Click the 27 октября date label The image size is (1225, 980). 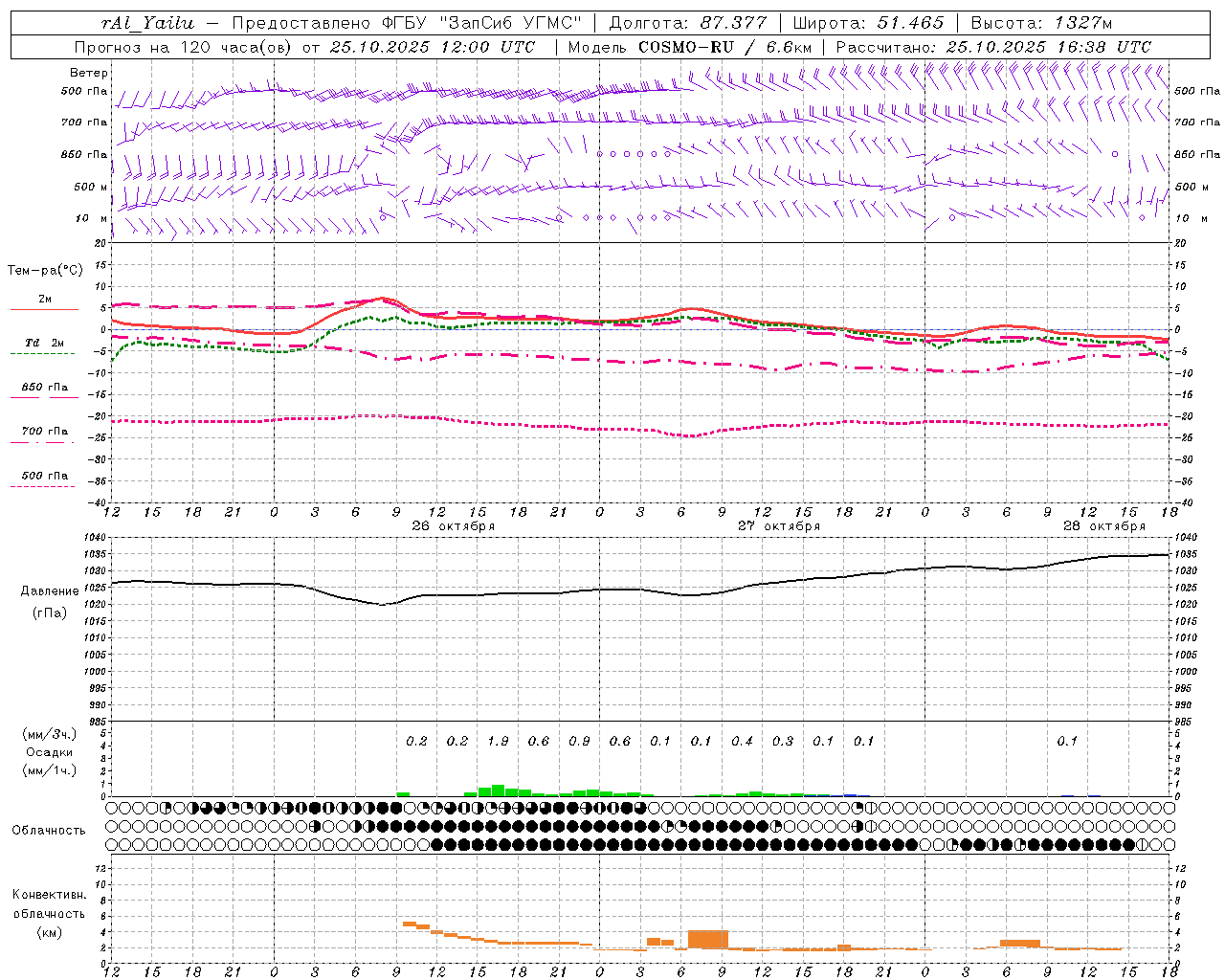point(779,526)
